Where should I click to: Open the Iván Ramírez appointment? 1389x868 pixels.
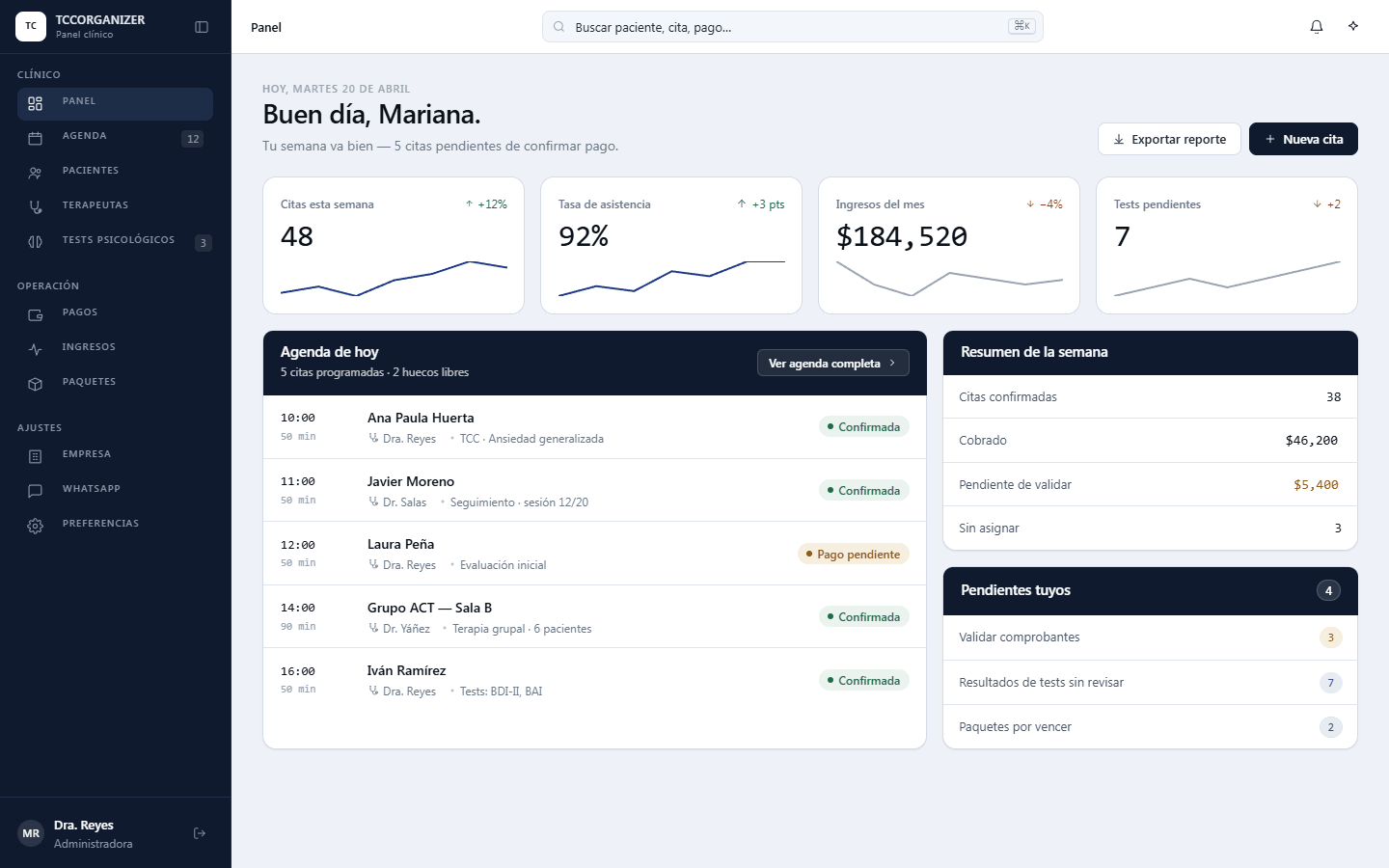(594, 680)
